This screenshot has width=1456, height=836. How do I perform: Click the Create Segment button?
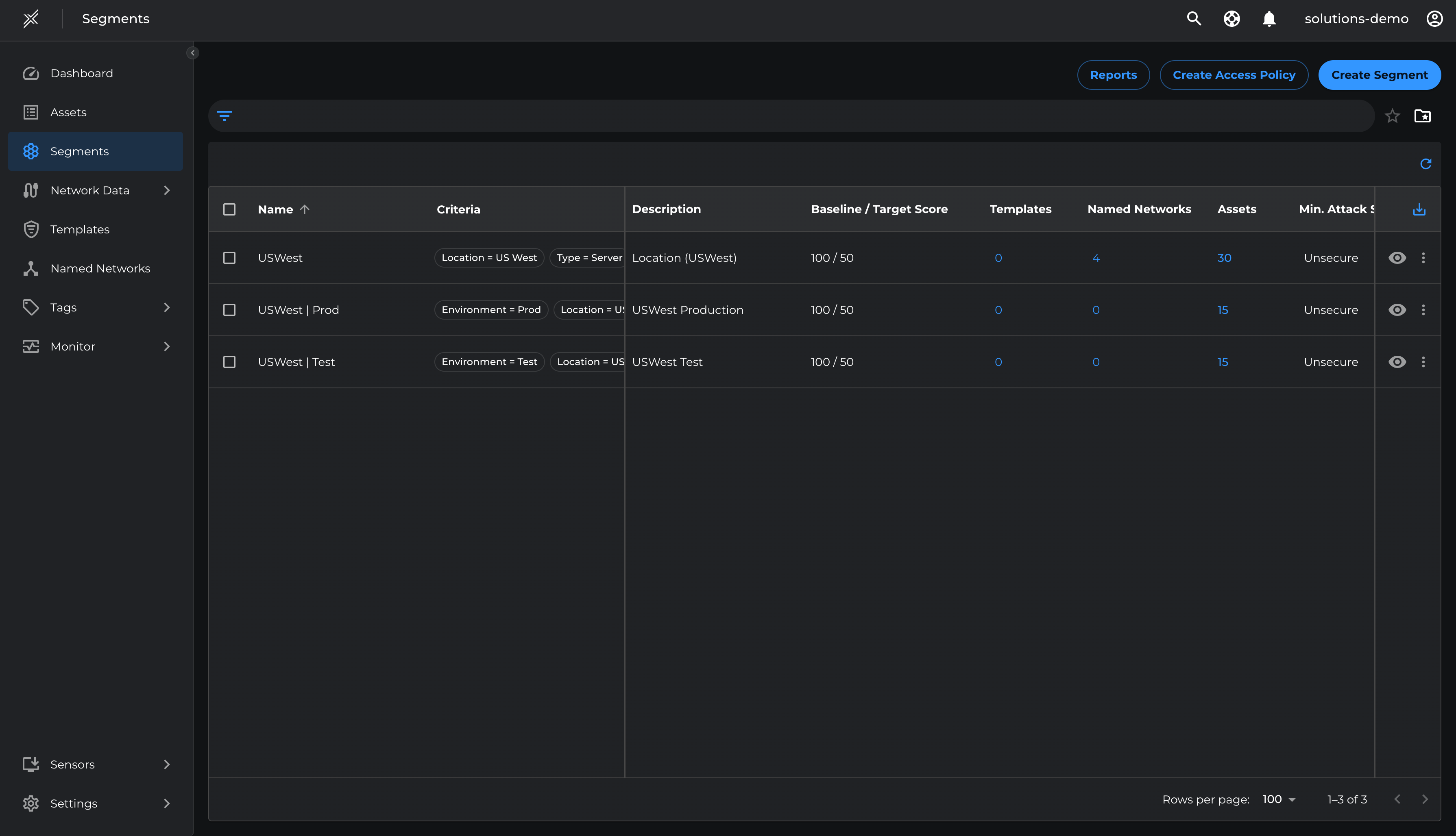pos(1379,75)
